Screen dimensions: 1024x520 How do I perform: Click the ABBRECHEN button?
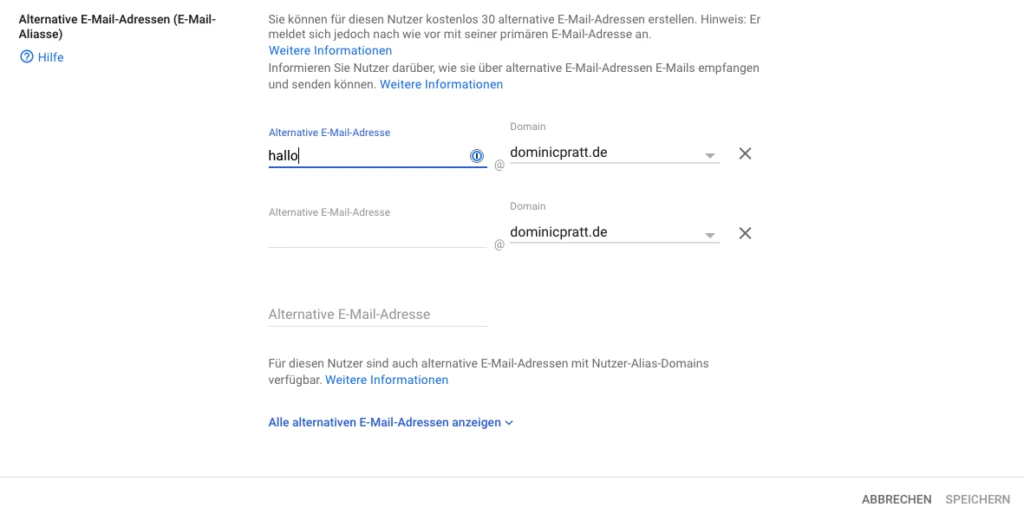point(897,500)
